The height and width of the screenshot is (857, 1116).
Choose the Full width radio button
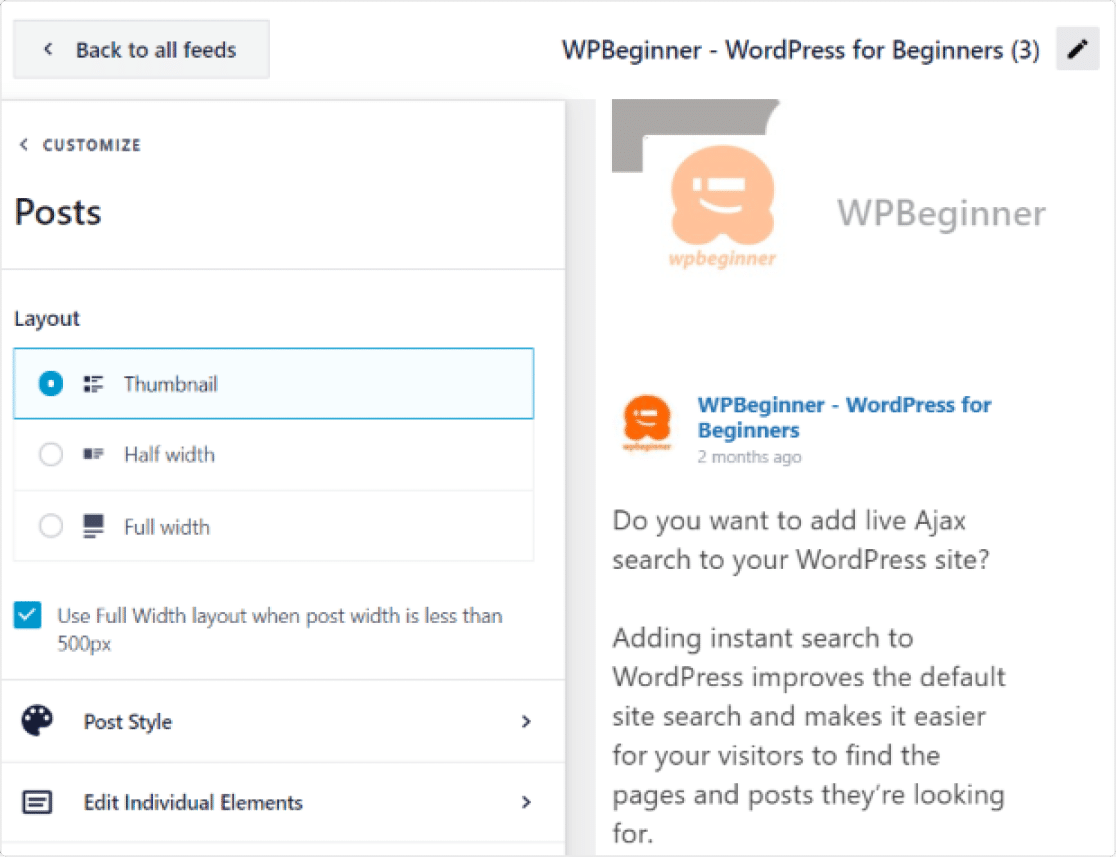pyautogui.click(x=51, y=526)
